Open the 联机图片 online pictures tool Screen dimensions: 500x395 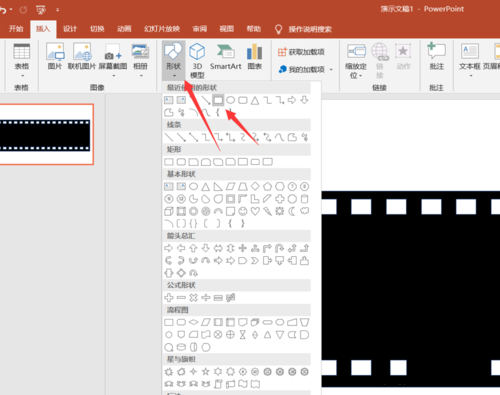click(82, 57)
